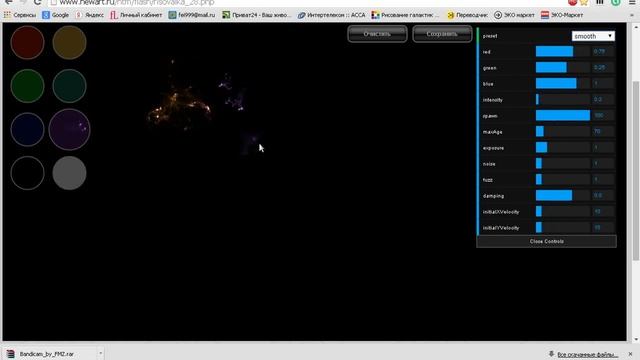Screen dimensions: 640x360
Task: Adjust the noise slider
Action: tap(562, 163)
